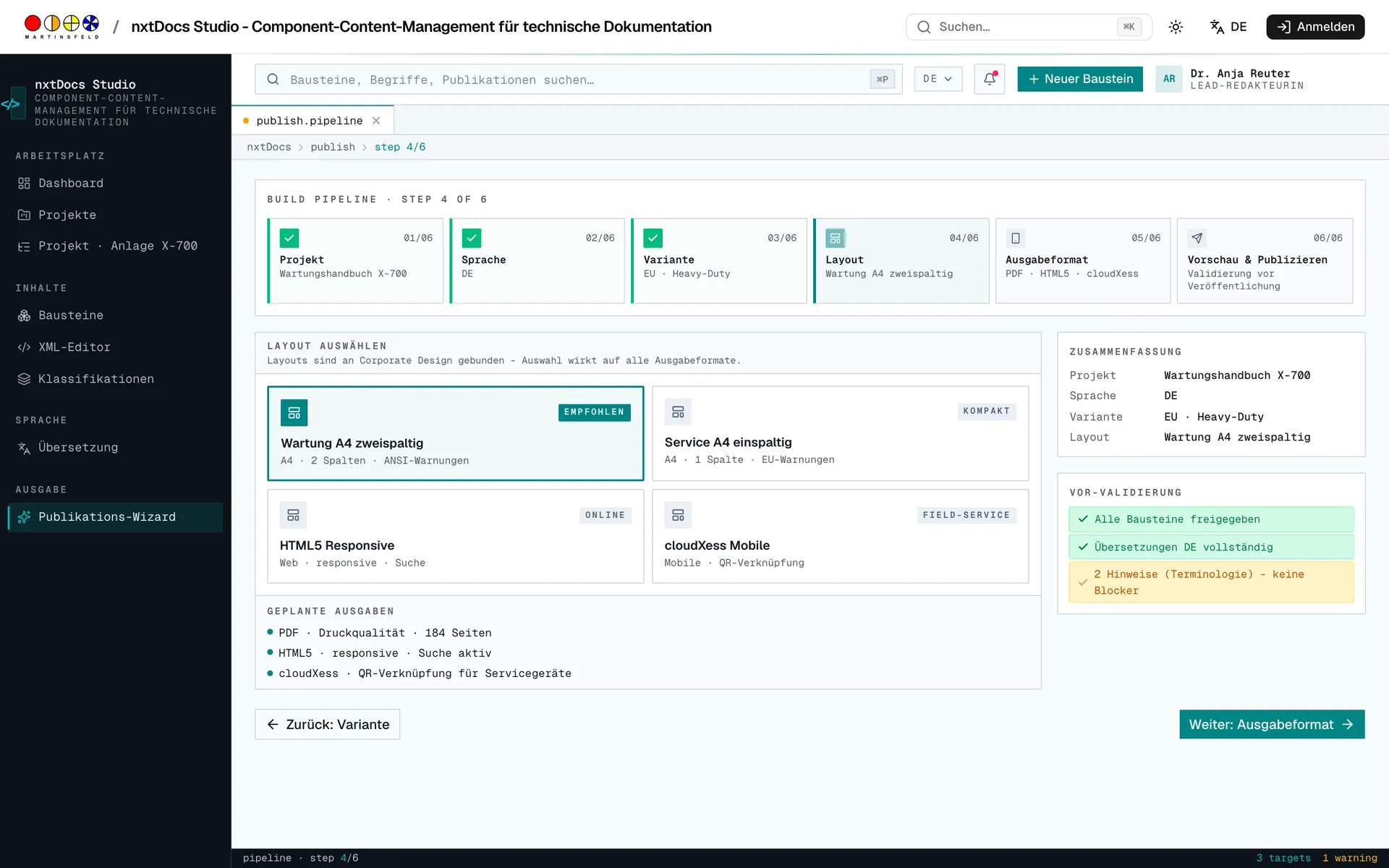Open Projekt · Anlage X-700 entry
Image resolution: width=1389 pixels, height=868 pixels.
pos(116,246)
